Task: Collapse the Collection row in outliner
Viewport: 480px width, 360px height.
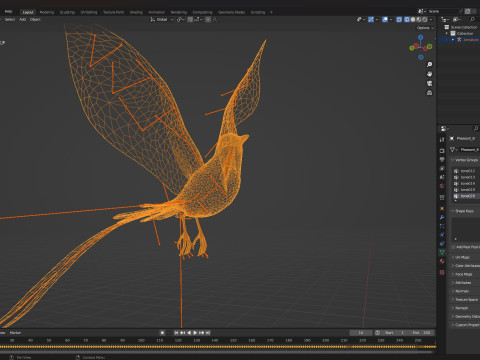Action: click(x=447, y=33)
